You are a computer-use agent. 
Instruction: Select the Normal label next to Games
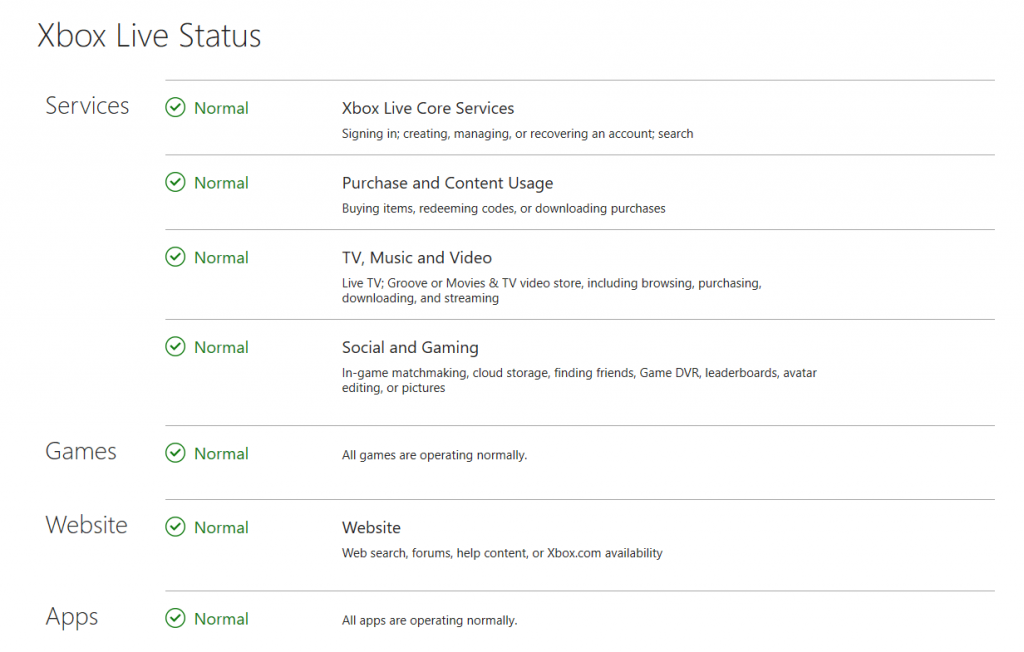click(x=222, y=454)
